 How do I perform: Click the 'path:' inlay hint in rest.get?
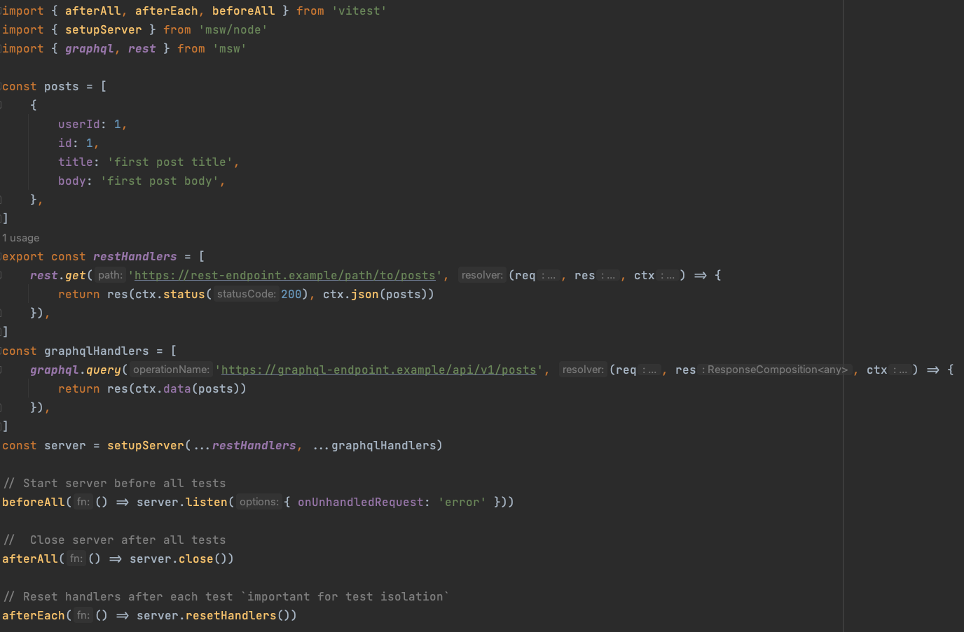click(111, 275)
